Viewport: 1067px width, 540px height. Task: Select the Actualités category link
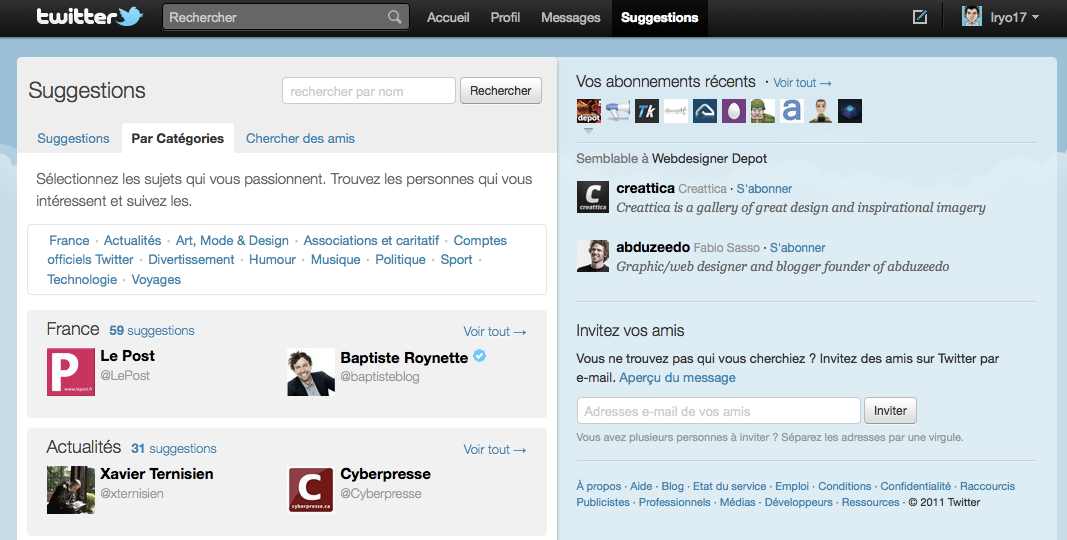pyautogui.click(x=132, y=240)
